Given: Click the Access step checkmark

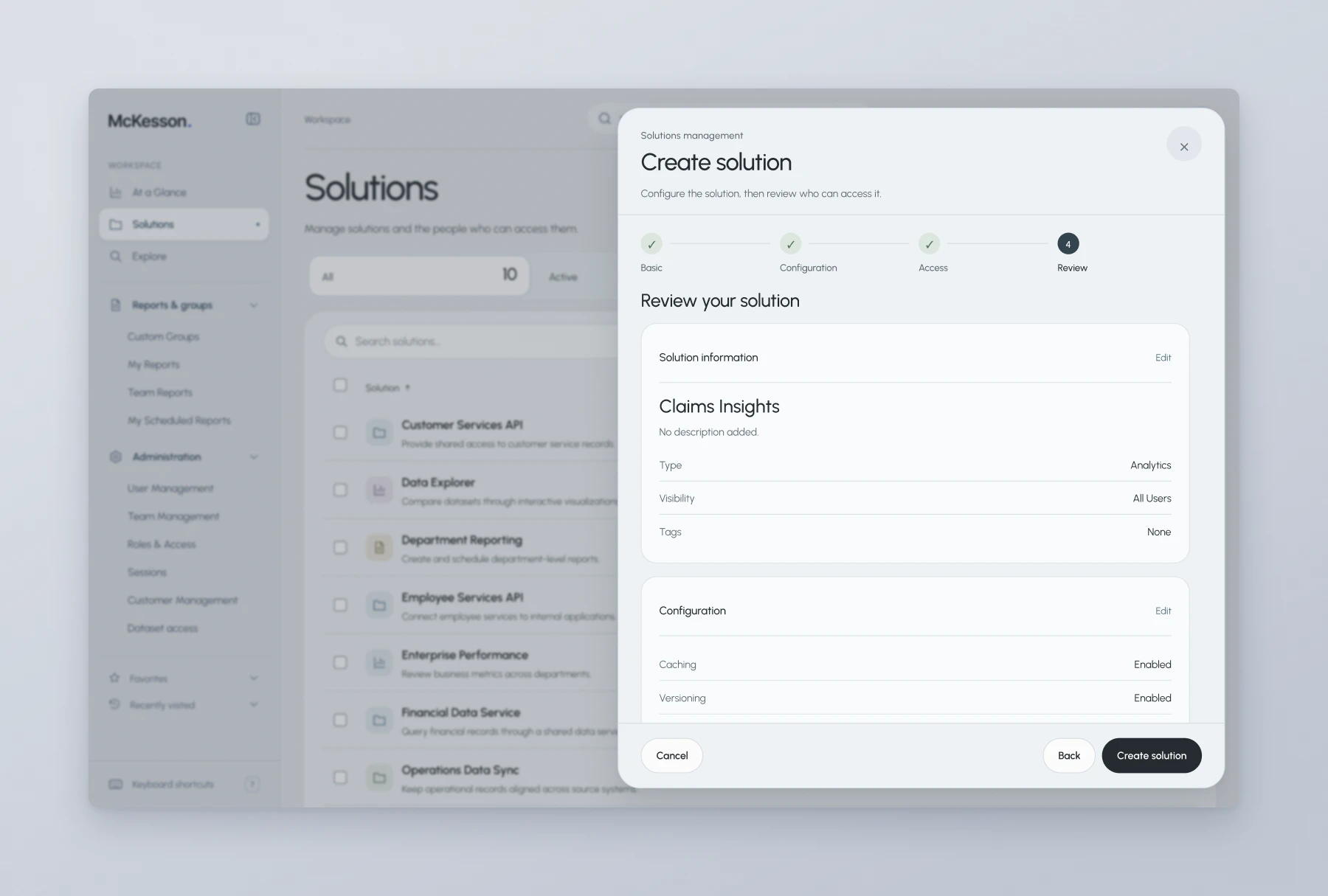Looking at the screenshot, I should click(x=929, y=244).
